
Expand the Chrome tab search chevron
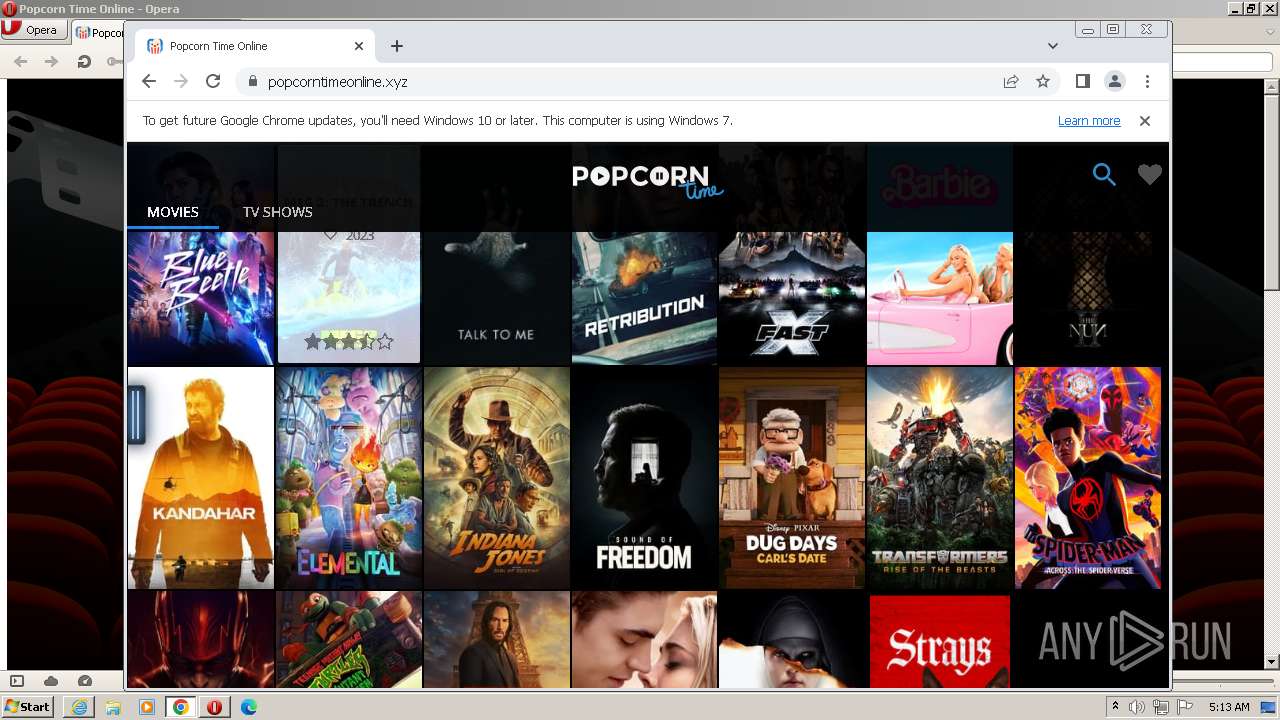(1053, 46)
